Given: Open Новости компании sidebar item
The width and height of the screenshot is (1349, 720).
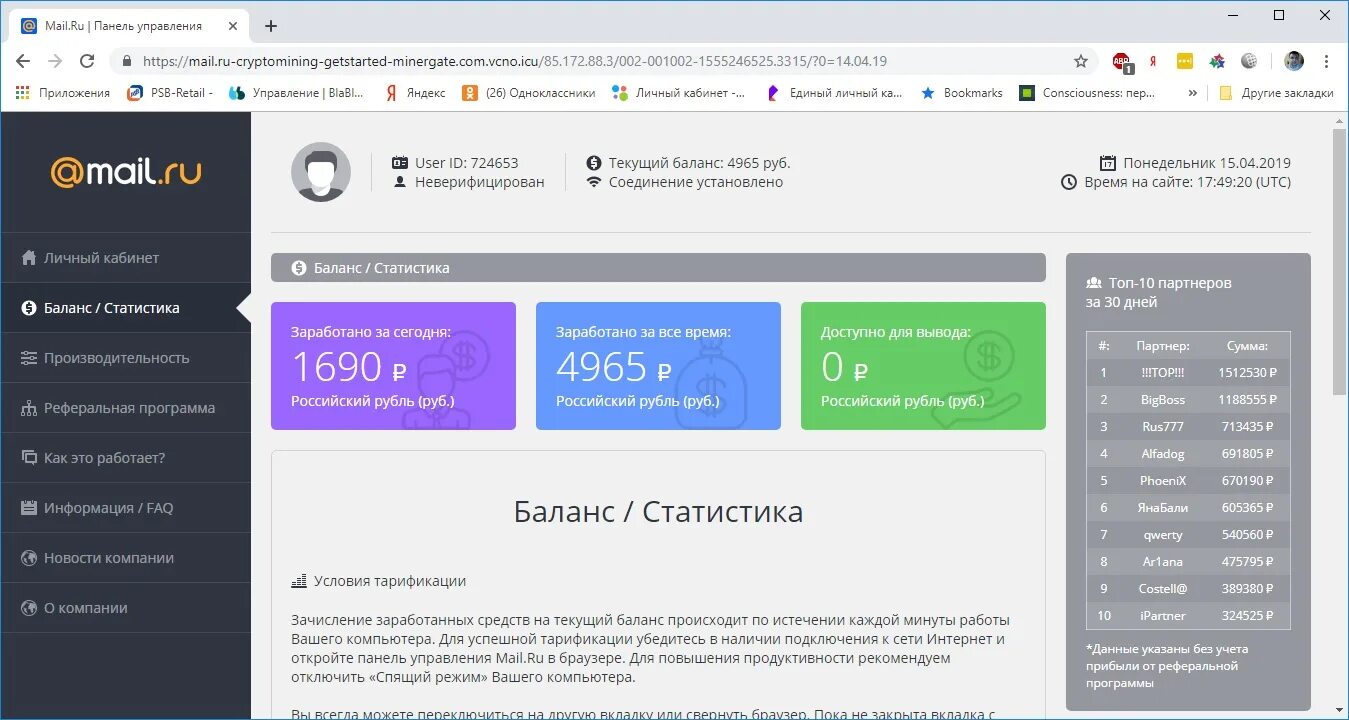Looking at the screenshot, I should tap(126, 558).
